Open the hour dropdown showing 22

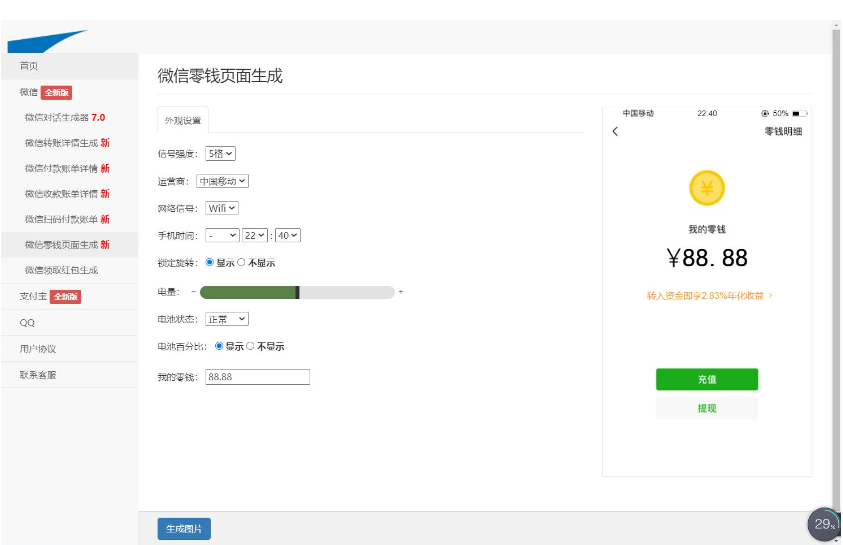point(255,235)
